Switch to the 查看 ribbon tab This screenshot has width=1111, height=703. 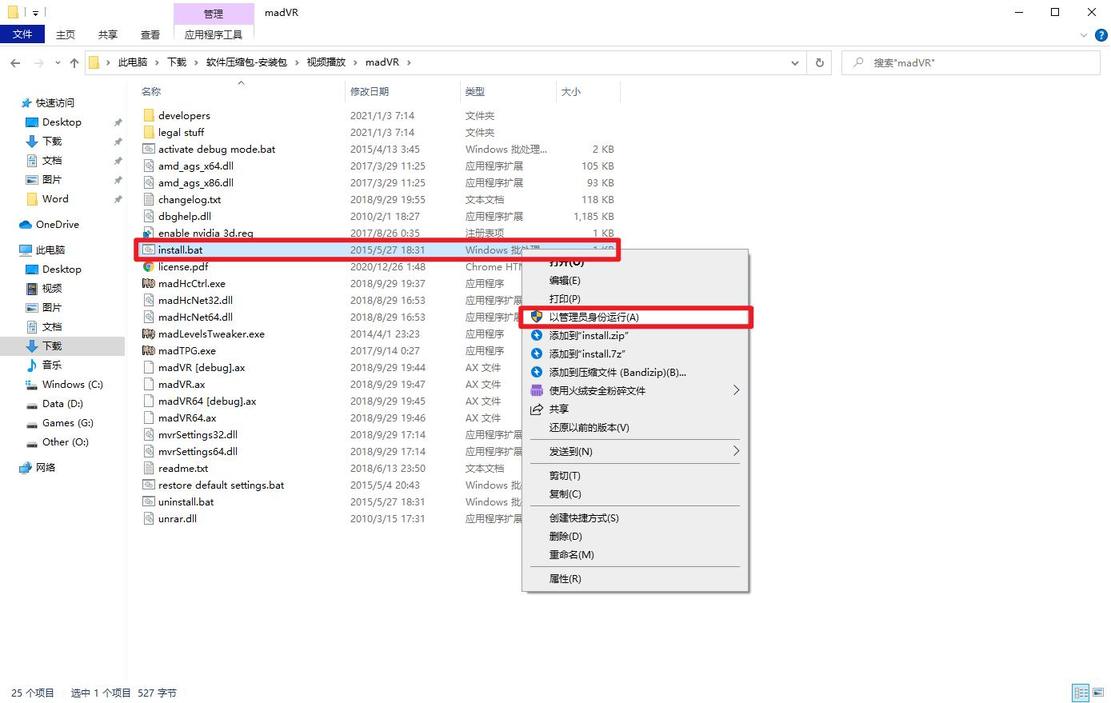click(148, 33)
